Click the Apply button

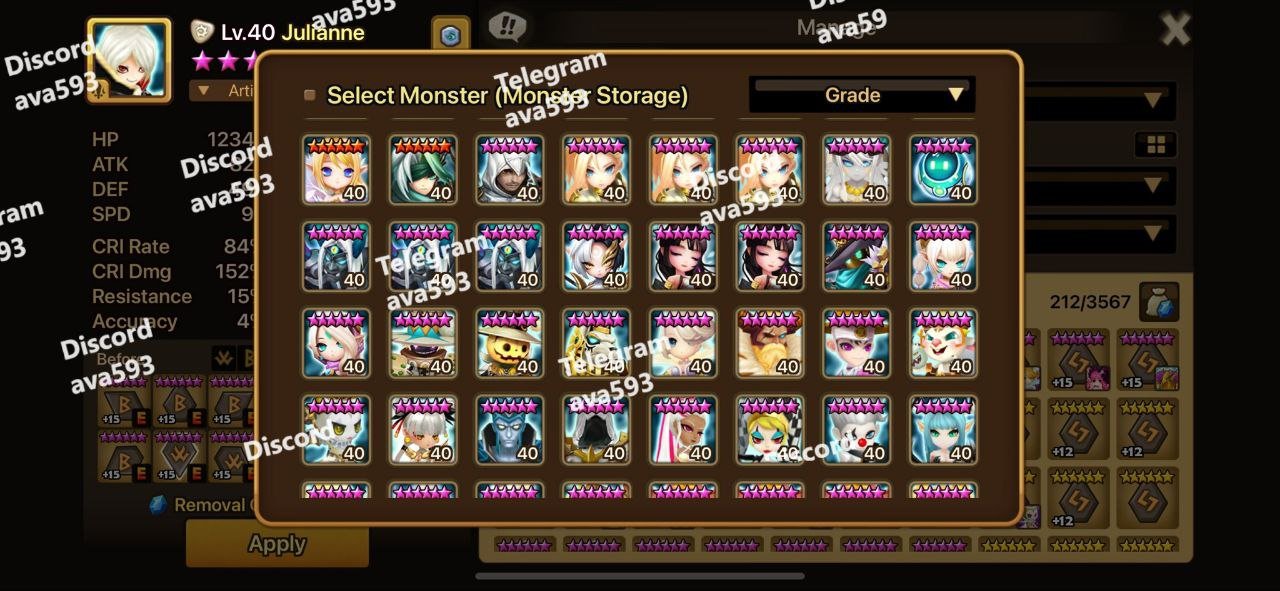tap(277, 544)
